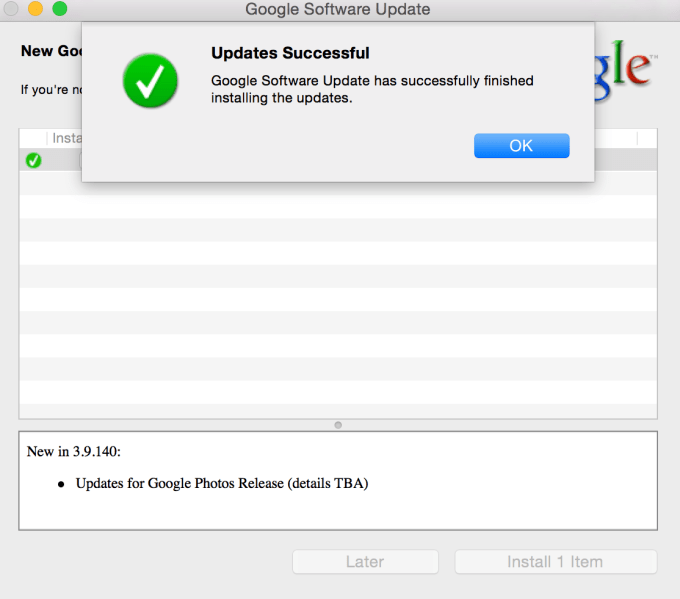Image resolution: width=680 pixels, height=599 pixels.
Task: Click the Install 1 Item button
Action: click(x=556, y=562)
